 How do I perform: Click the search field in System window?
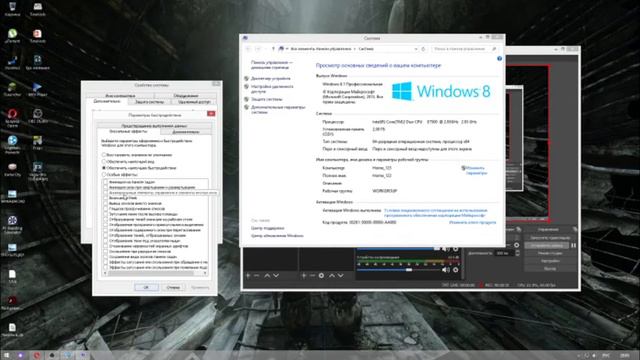pyautogui.click(x=465, y=49)
